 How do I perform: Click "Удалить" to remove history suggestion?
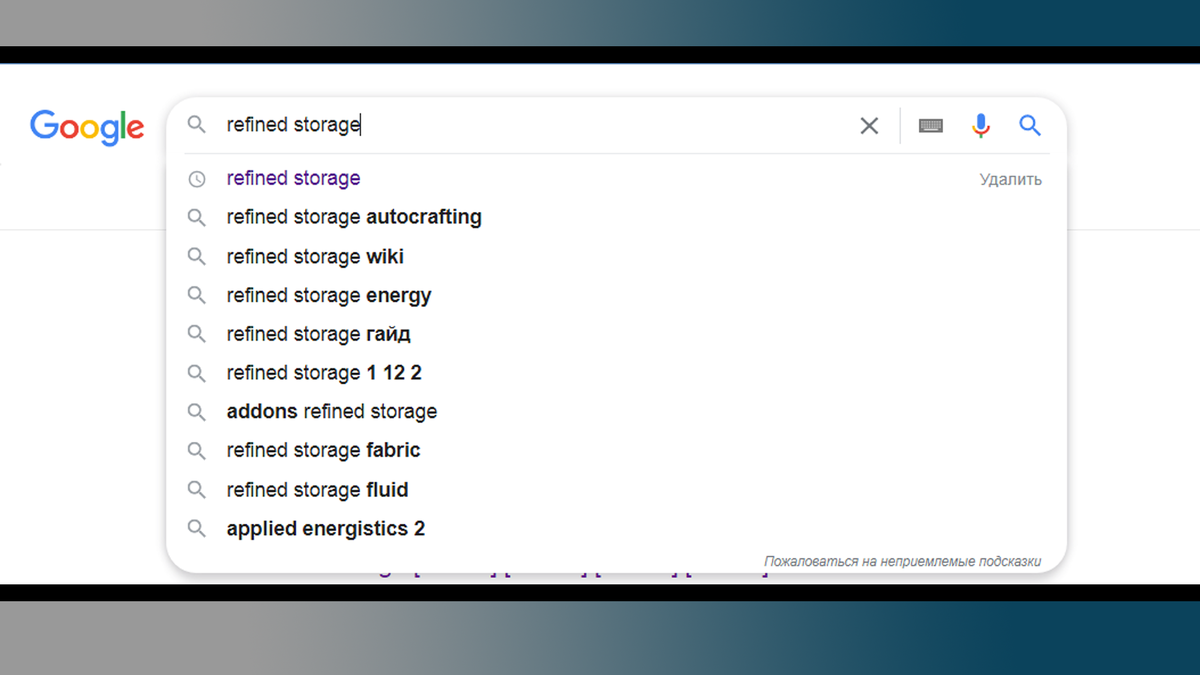tap(1010, 180)
